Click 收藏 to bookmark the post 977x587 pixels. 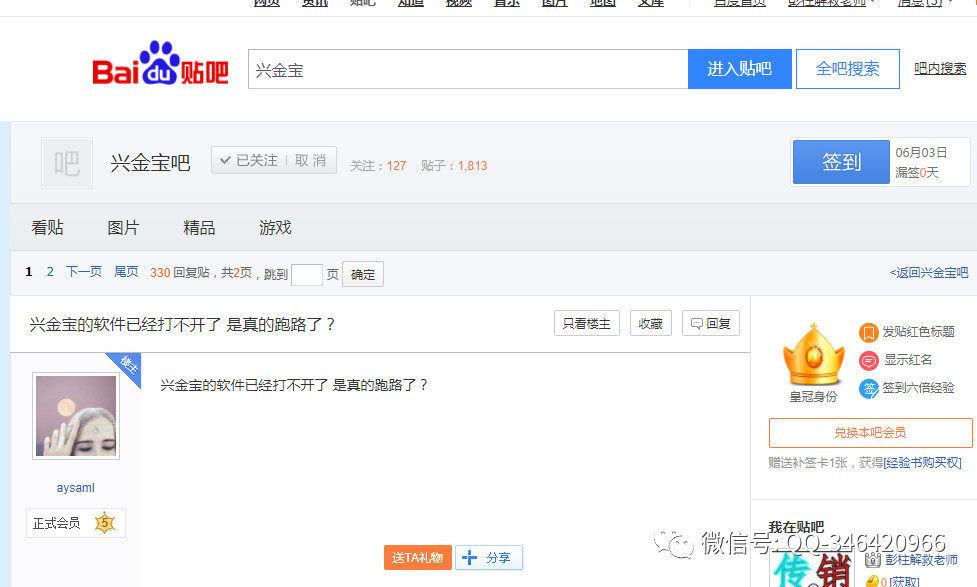650,323
